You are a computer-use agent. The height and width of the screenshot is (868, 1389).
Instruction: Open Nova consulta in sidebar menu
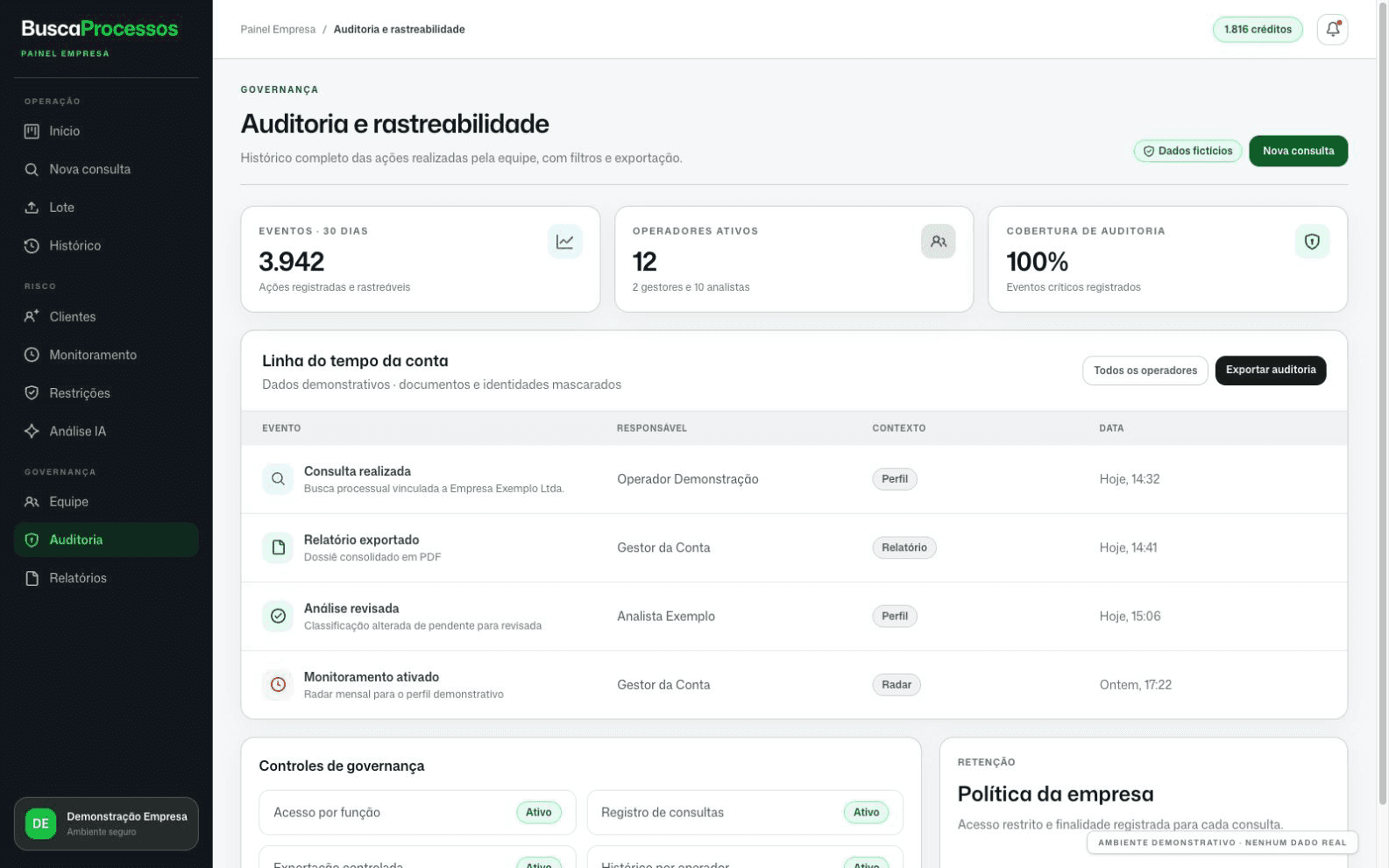coord(106,170)
